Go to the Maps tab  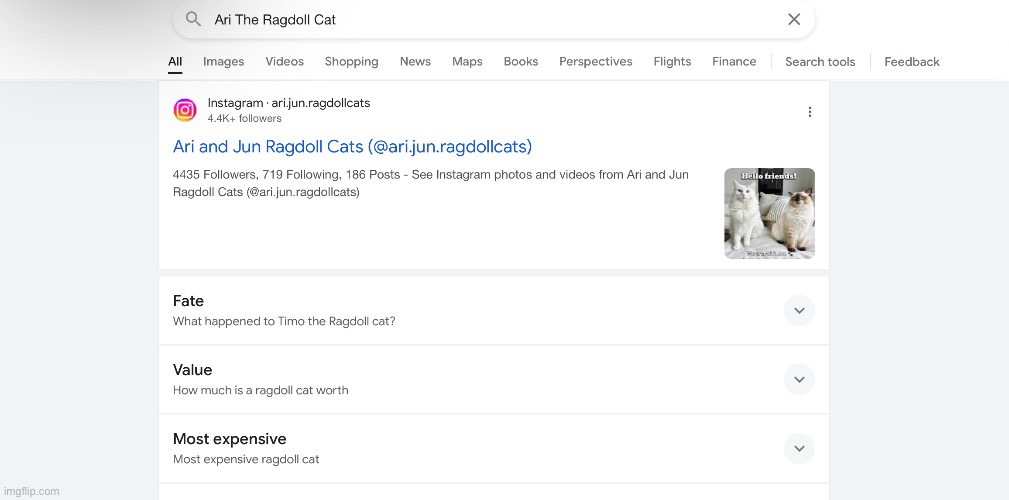point(467,62)
